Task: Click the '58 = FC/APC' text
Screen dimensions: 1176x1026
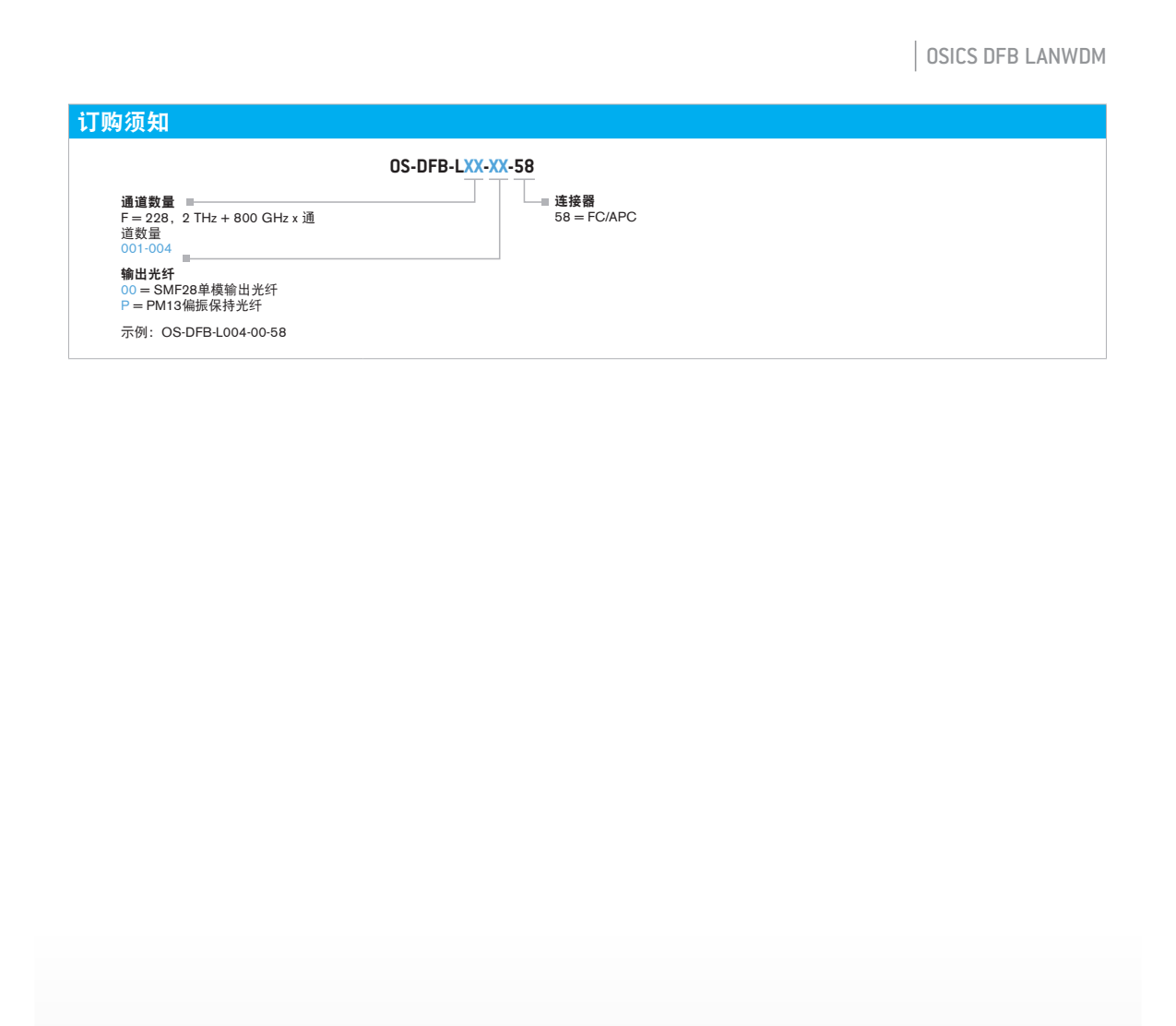Action: pyautogui.click(x=595, y=217)
